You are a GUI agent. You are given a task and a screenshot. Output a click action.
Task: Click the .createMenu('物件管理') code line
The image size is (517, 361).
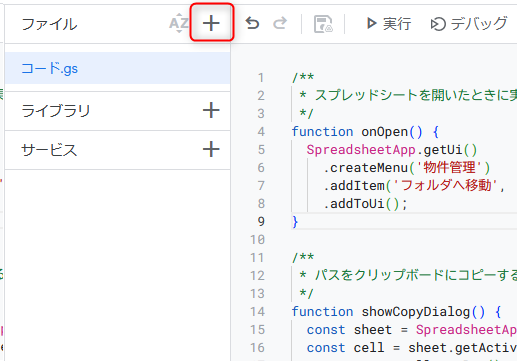coord(406,168)
